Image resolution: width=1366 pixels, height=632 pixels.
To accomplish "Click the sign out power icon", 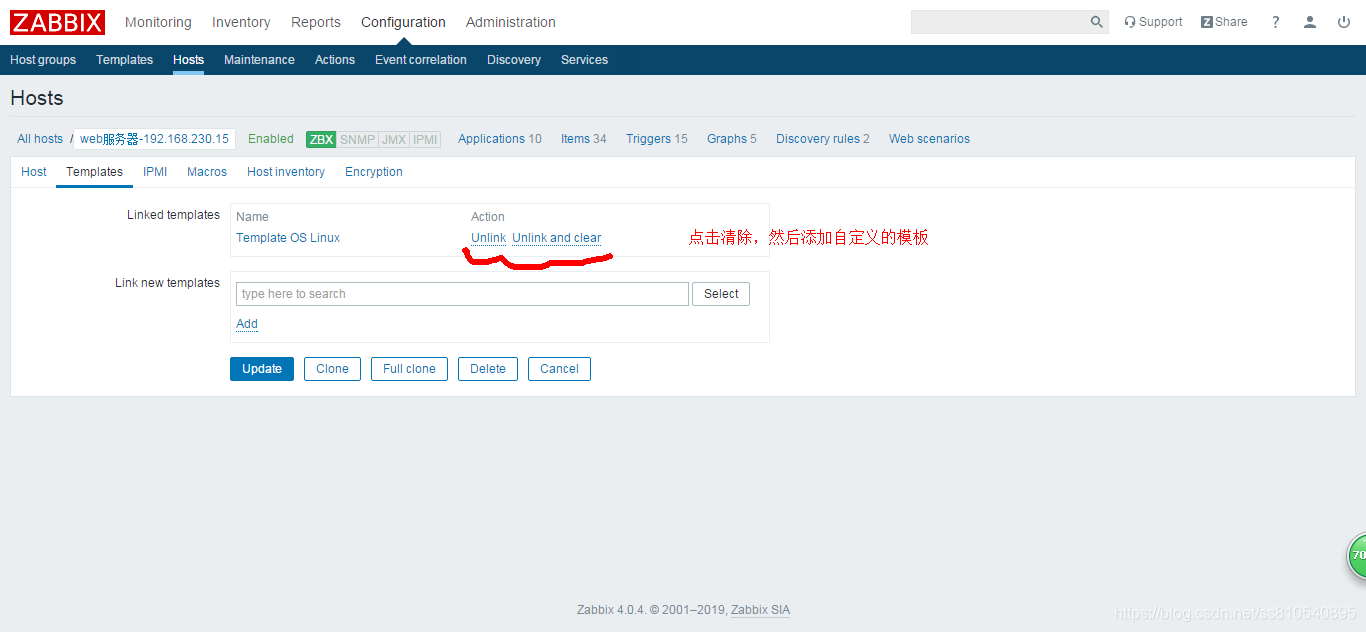I will (1344, 22).
